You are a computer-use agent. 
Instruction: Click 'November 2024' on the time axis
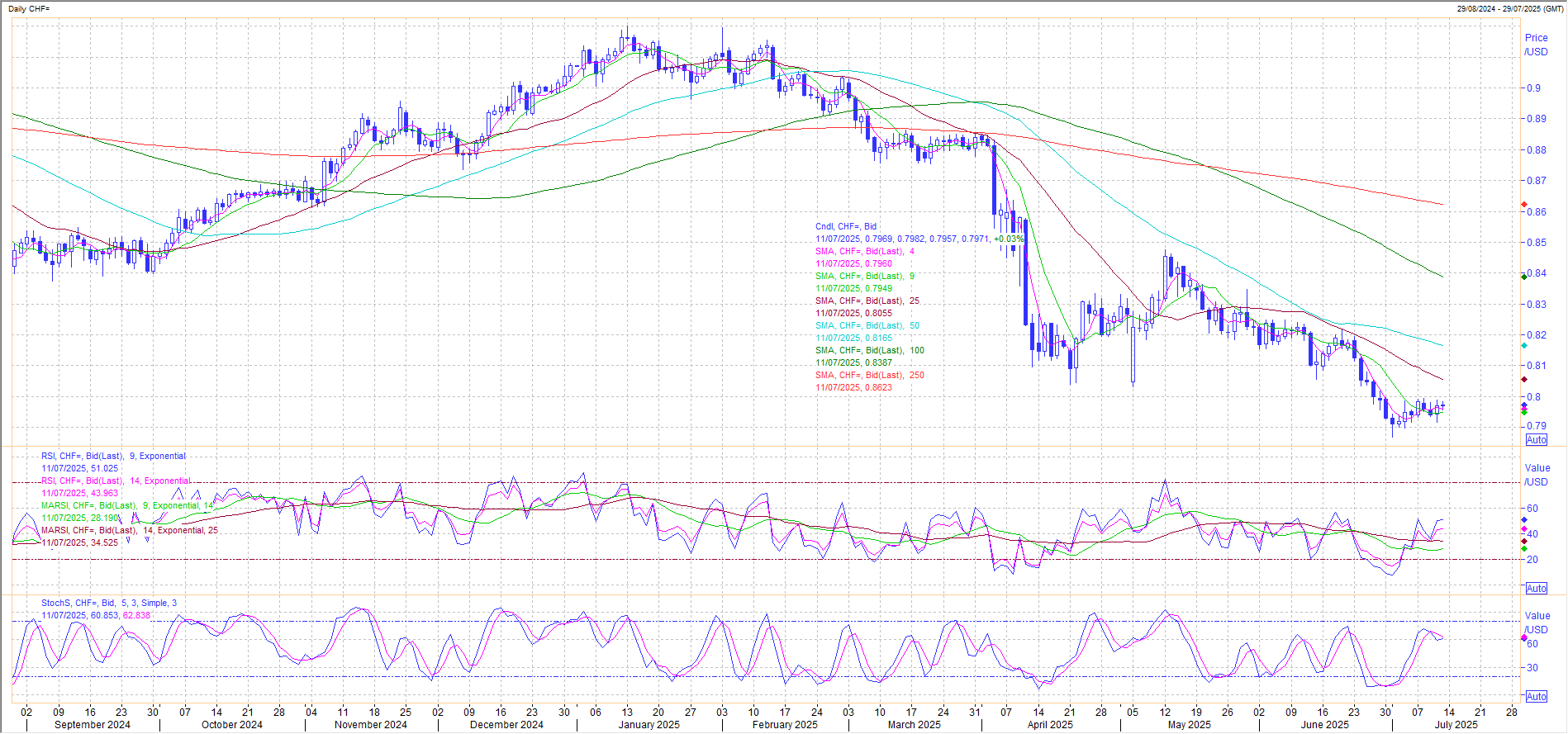[x=371, y=725]
